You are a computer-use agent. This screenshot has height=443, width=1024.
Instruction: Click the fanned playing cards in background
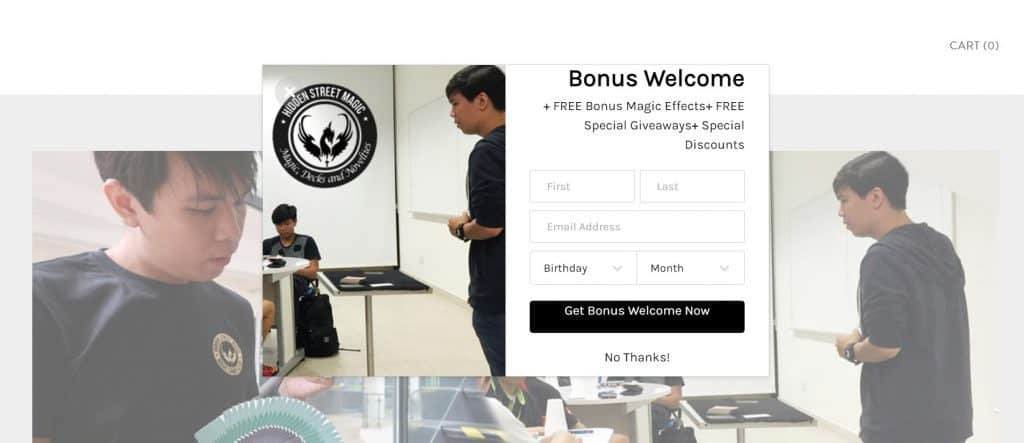tap(268, 420)
